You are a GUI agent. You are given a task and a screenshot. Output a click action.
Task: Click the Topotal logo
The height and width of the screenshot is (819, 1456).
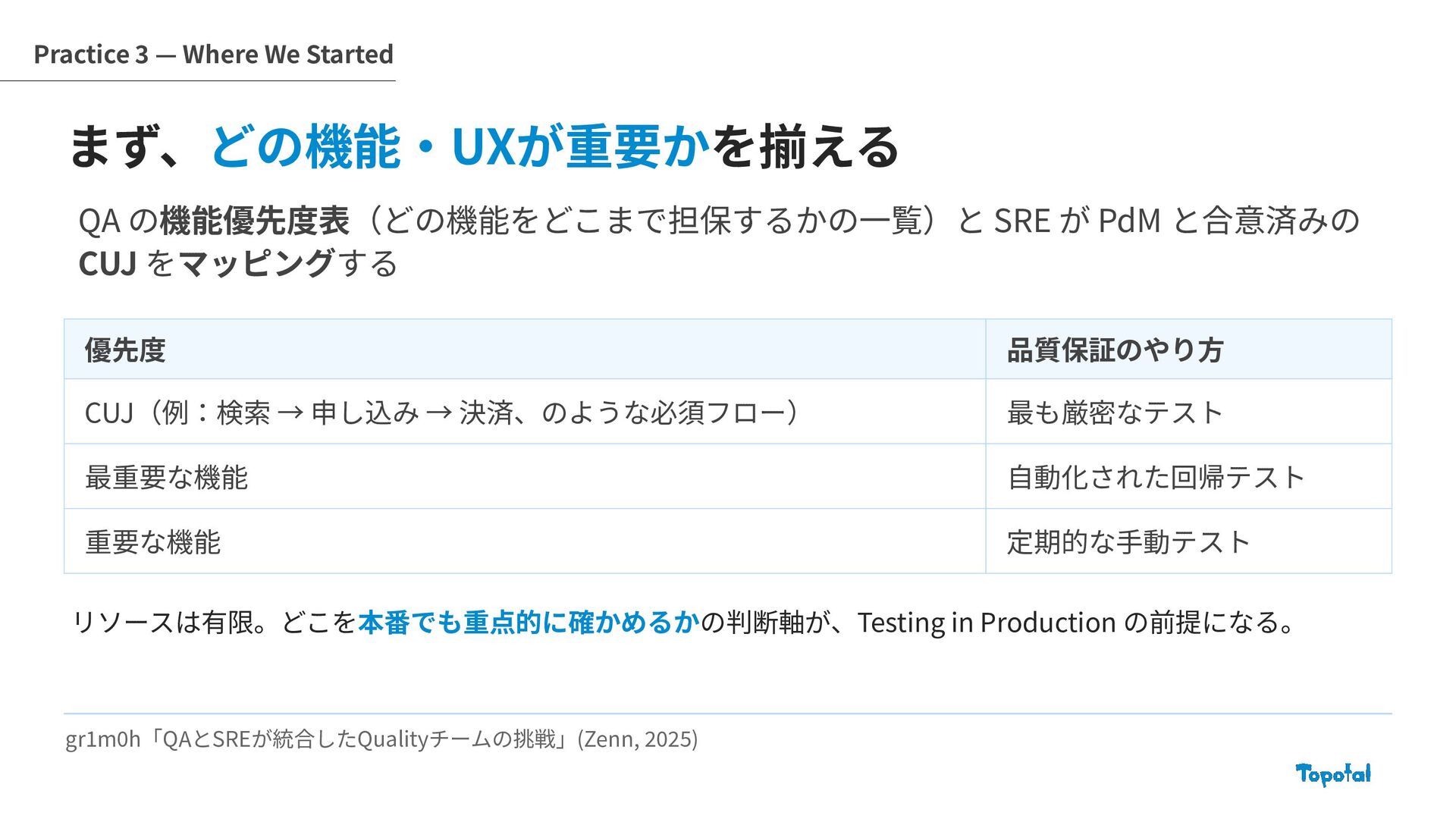click(1333, 774)
